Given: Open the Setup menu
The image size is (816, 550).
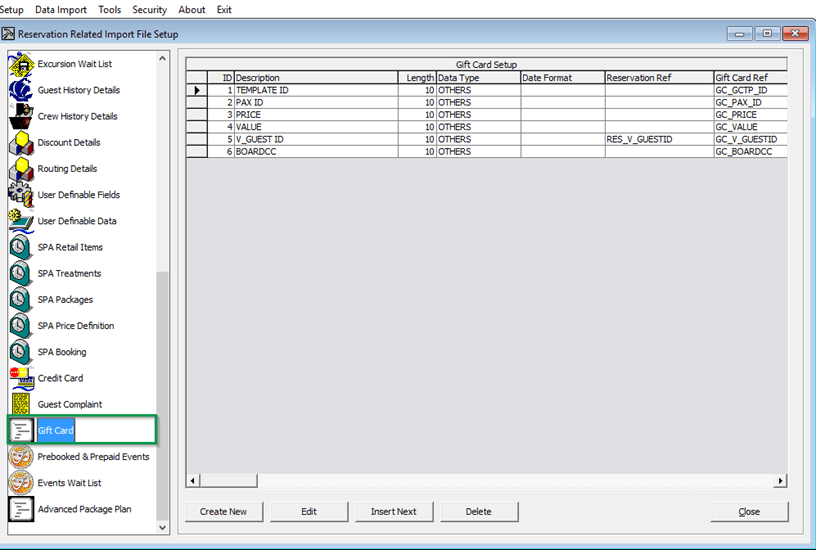Looking at the screenshot, I should 11,10.
